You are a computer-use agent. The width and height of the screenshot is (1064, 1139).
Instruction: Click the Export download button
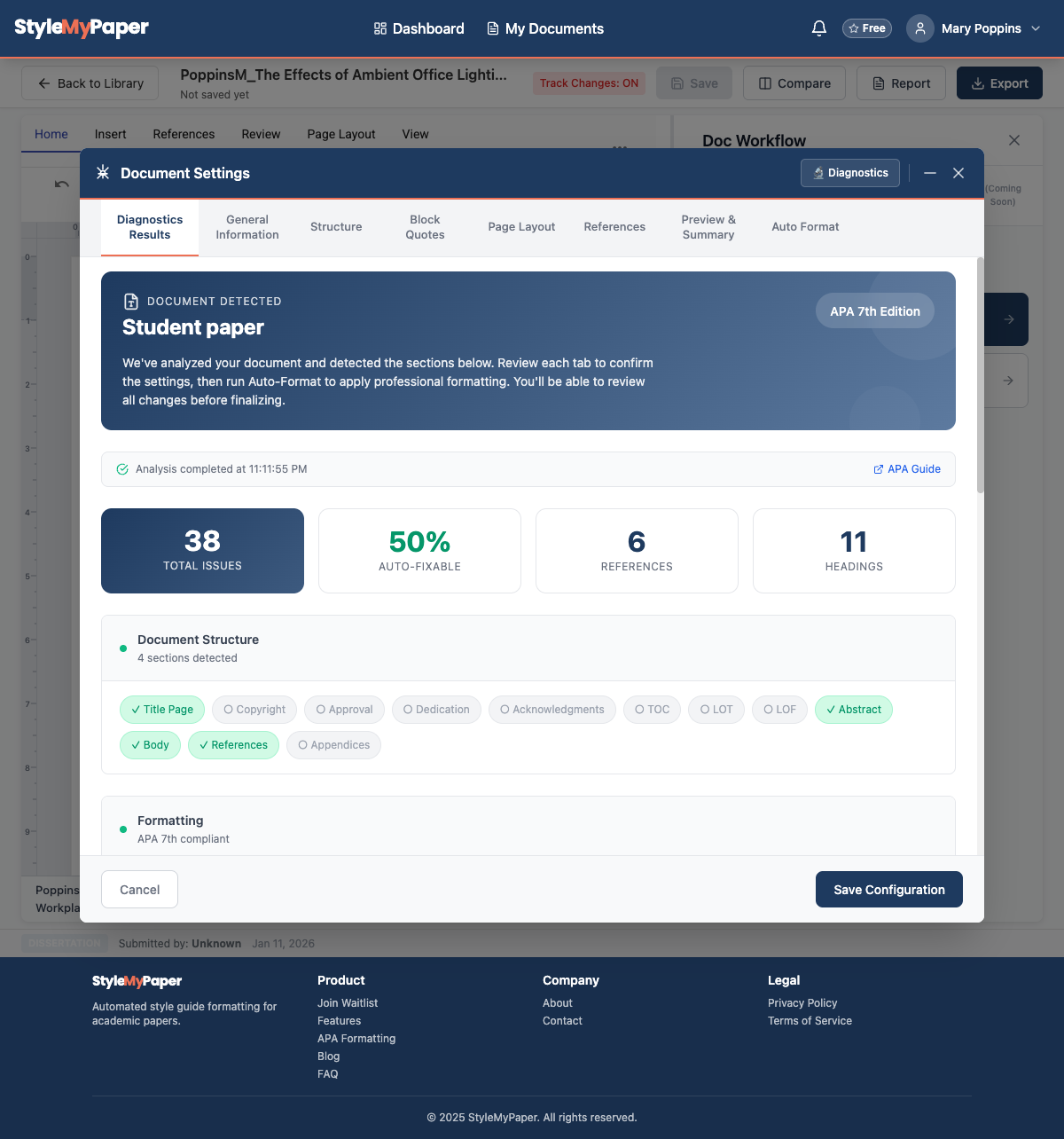coord(999,83)
